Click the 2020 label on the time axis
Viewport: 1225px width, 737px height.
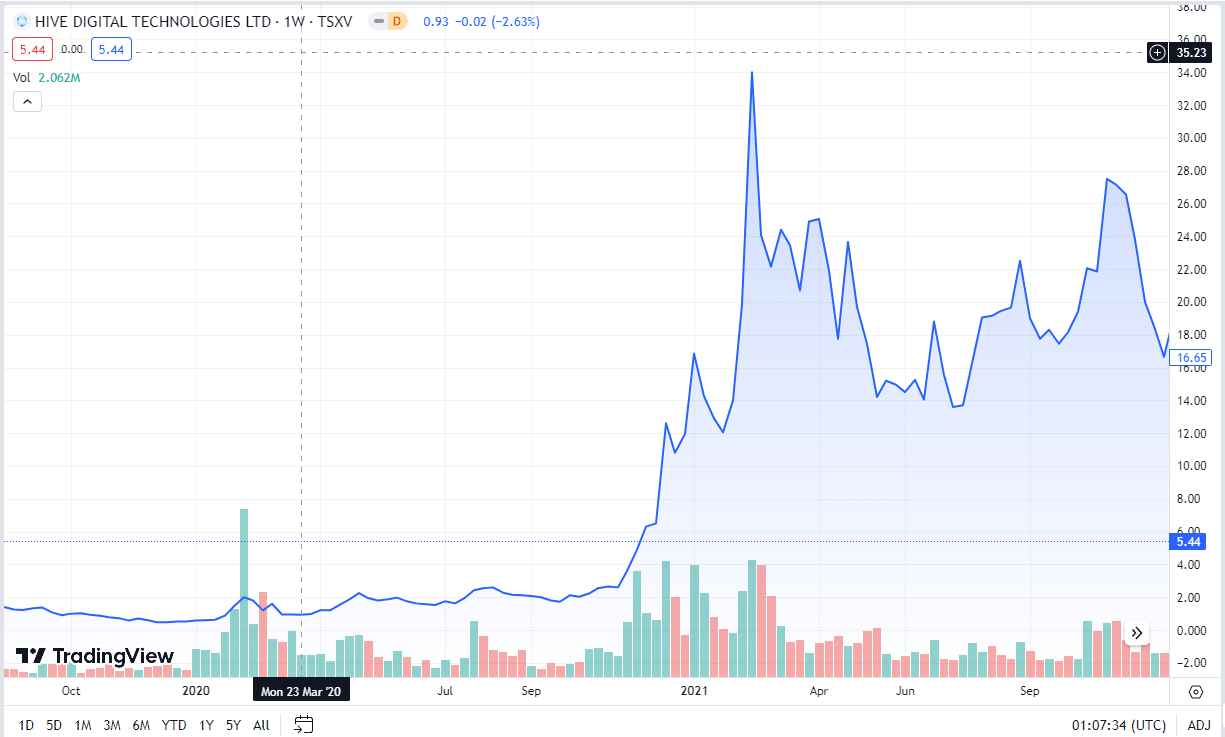click(x=197, y=691)
